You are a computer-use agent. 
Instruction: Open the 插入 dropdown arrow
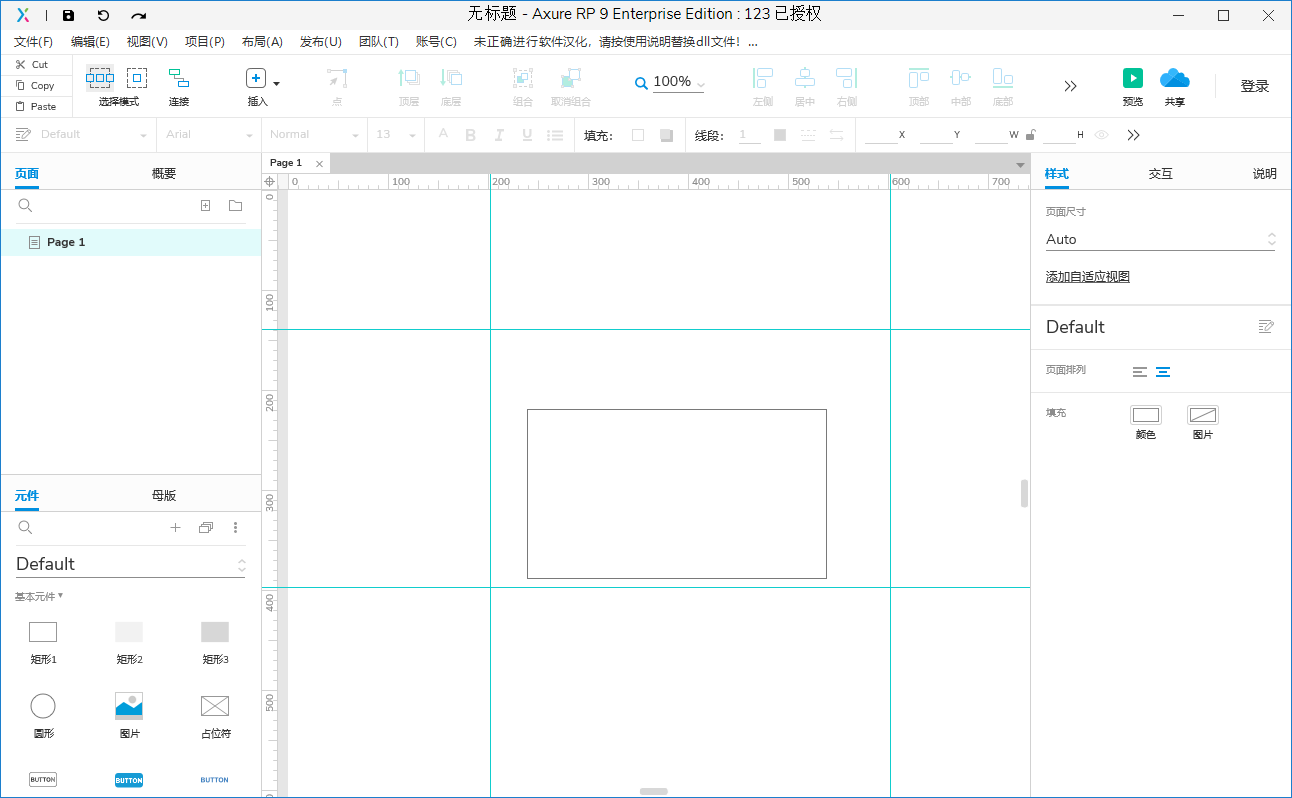point(277,83)
